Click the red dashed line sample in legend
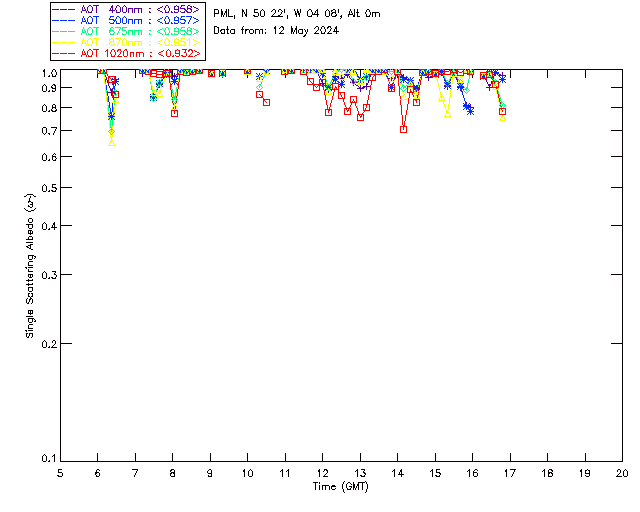The image size is (640, 512). [x=63, y=53]
